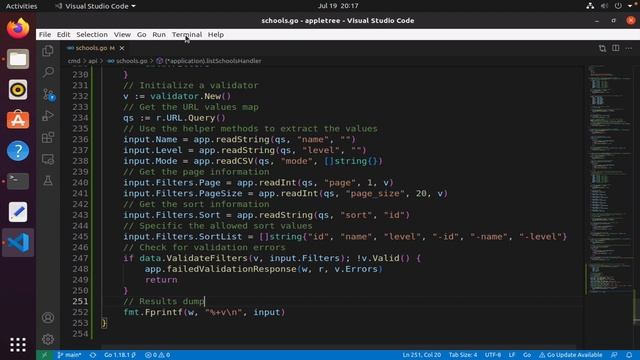This screenshot has width=640, height=360.
Task: Open Activities overview in top bar
Action: [x=22, y=6]
